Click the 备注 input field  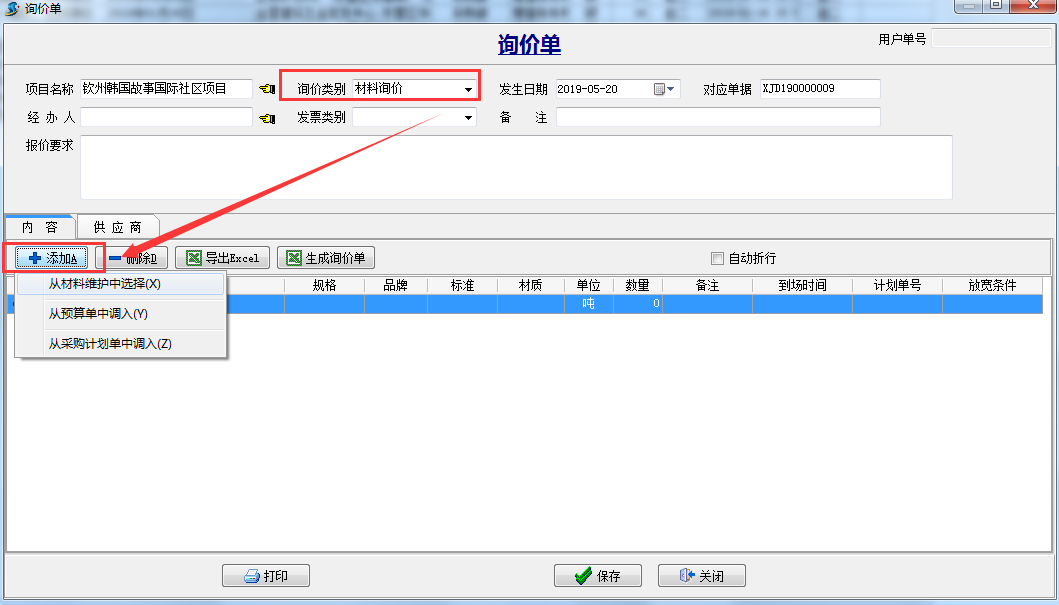(717, 118)
